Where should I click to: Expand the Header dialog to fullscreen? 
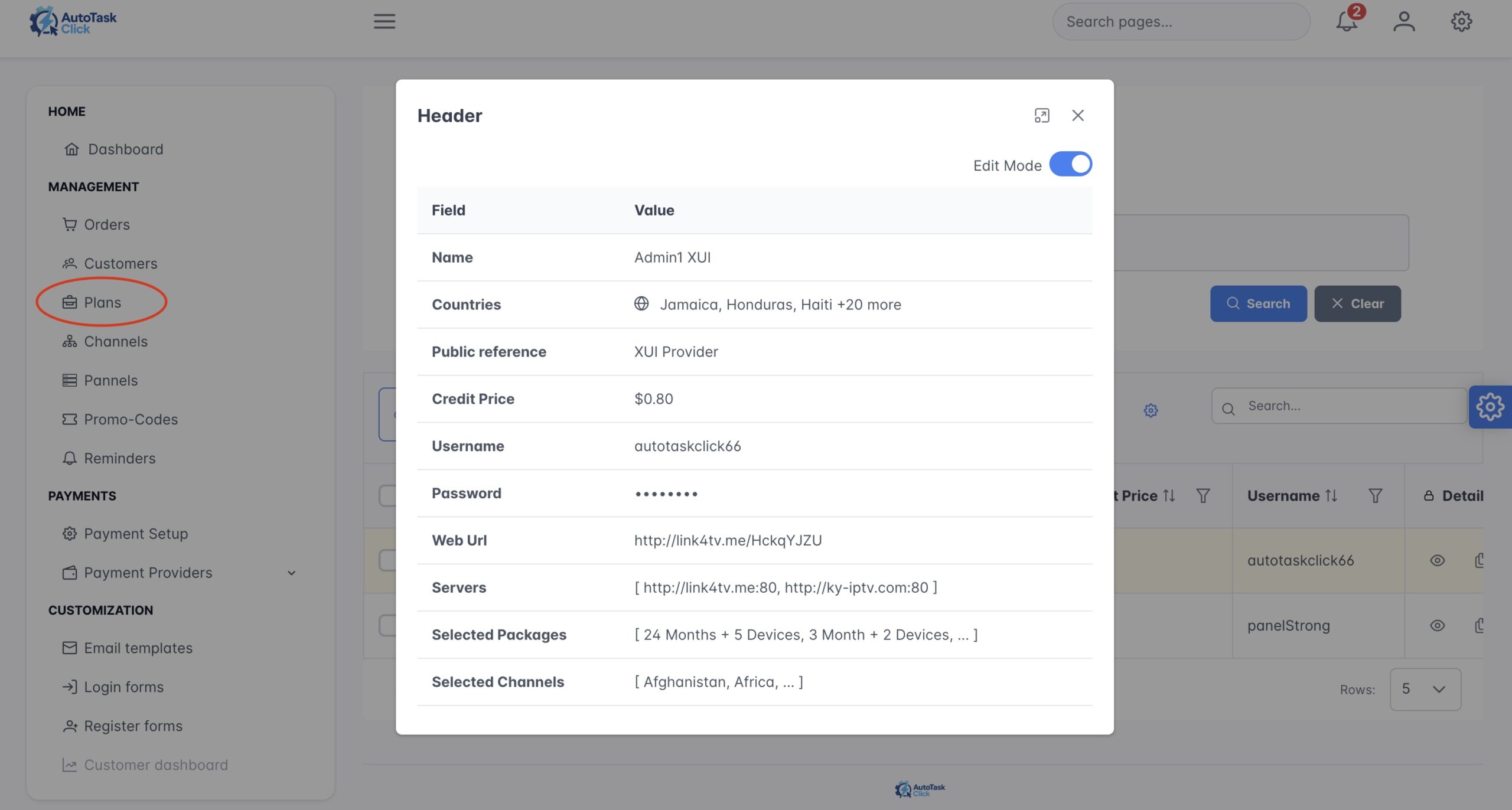[x=1042, y=116]
